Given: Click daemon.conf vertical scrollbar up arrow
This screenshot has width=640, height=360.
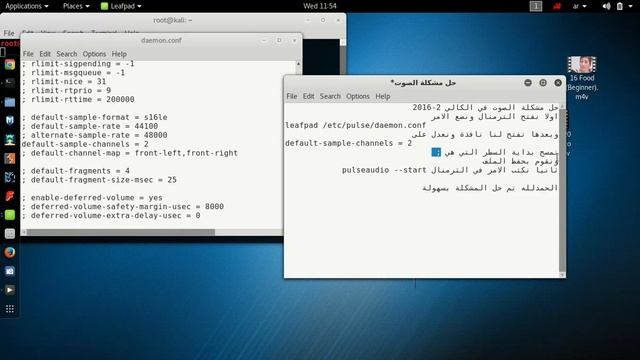Looking at the screenshot, I should point(298,64).
